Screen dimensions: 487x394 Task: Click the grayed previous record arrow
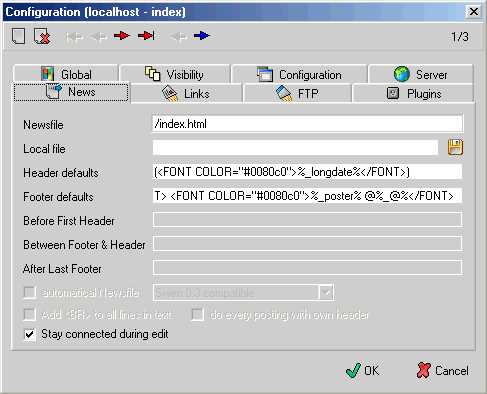pos(99,37)
